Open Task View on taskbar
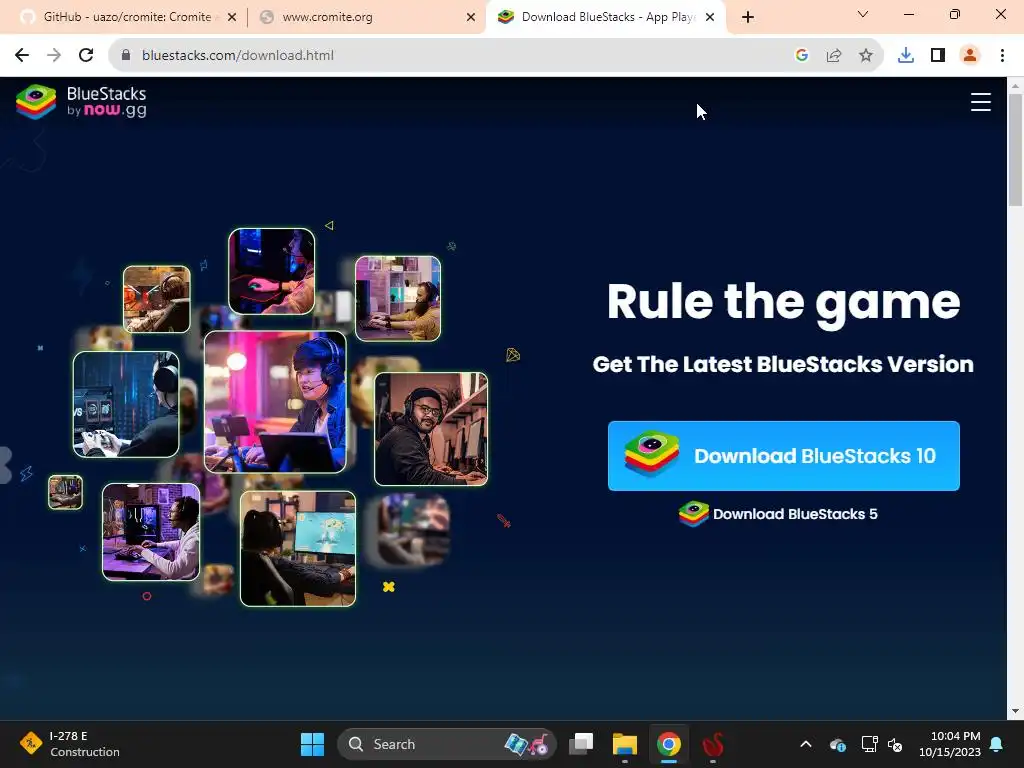1024x768 pixels. click(581, 744)
